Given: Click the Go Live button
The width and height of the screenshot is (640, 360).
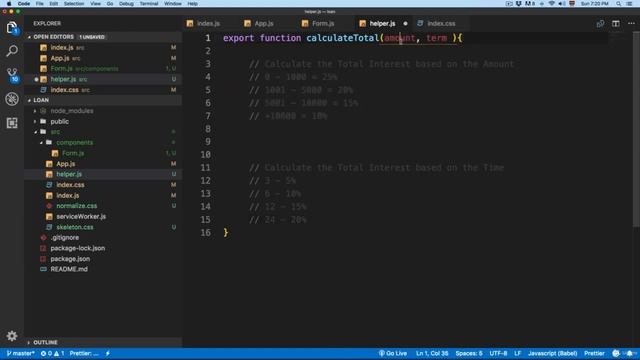Looking at the screenshot, I should coord(393,353).
